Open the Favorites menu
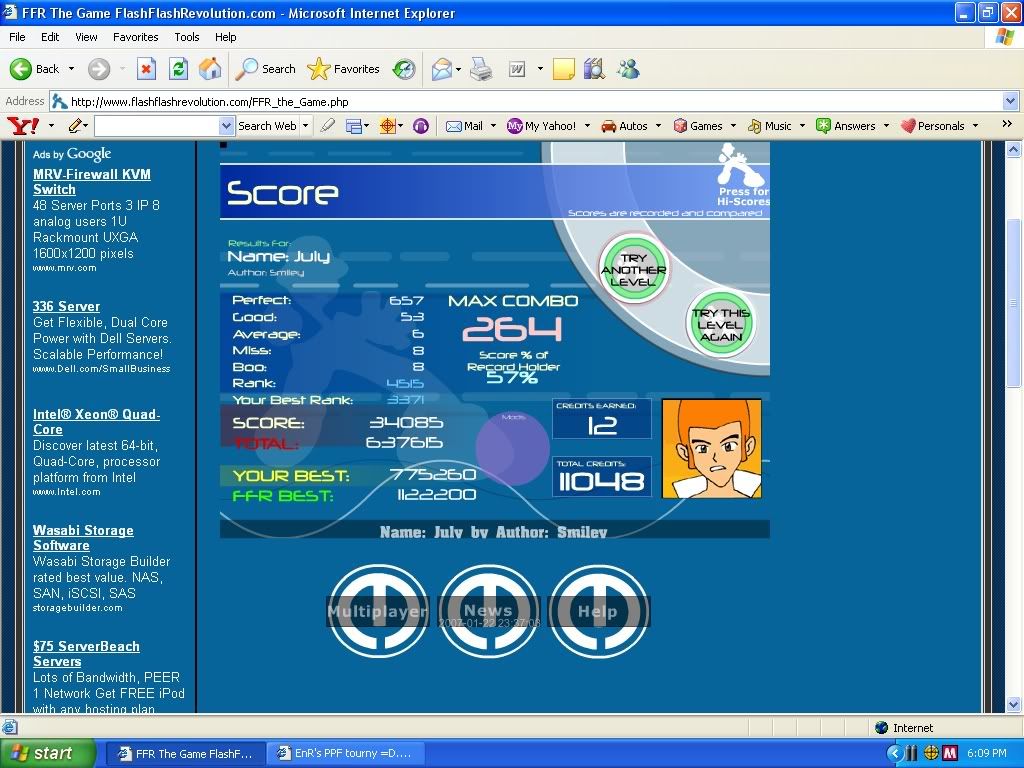This screenshot has height=768, width=1024. [x=135, y=37]
